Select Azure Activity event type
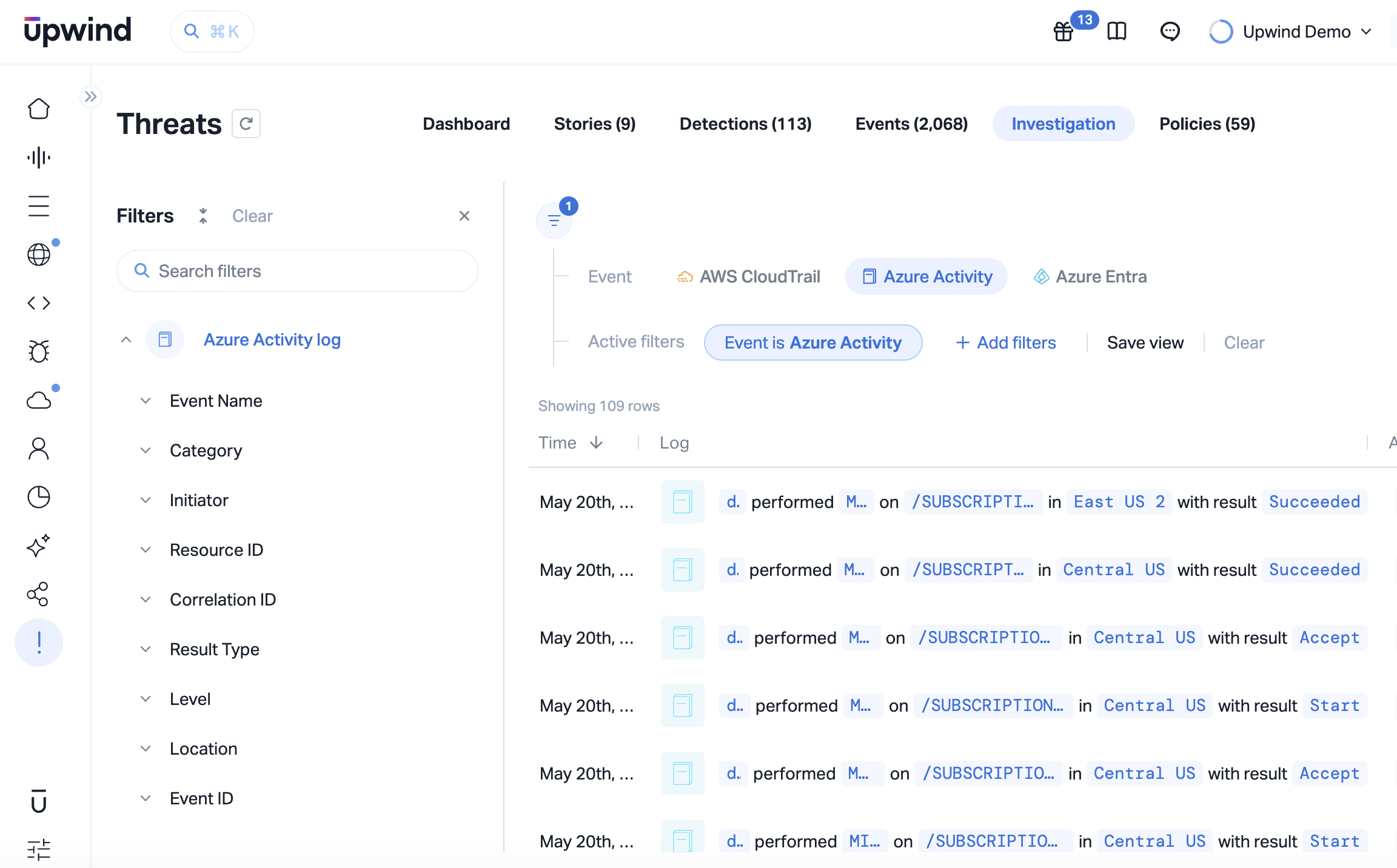The width and height of the screenshot is (1397, 868). (926, 276)
